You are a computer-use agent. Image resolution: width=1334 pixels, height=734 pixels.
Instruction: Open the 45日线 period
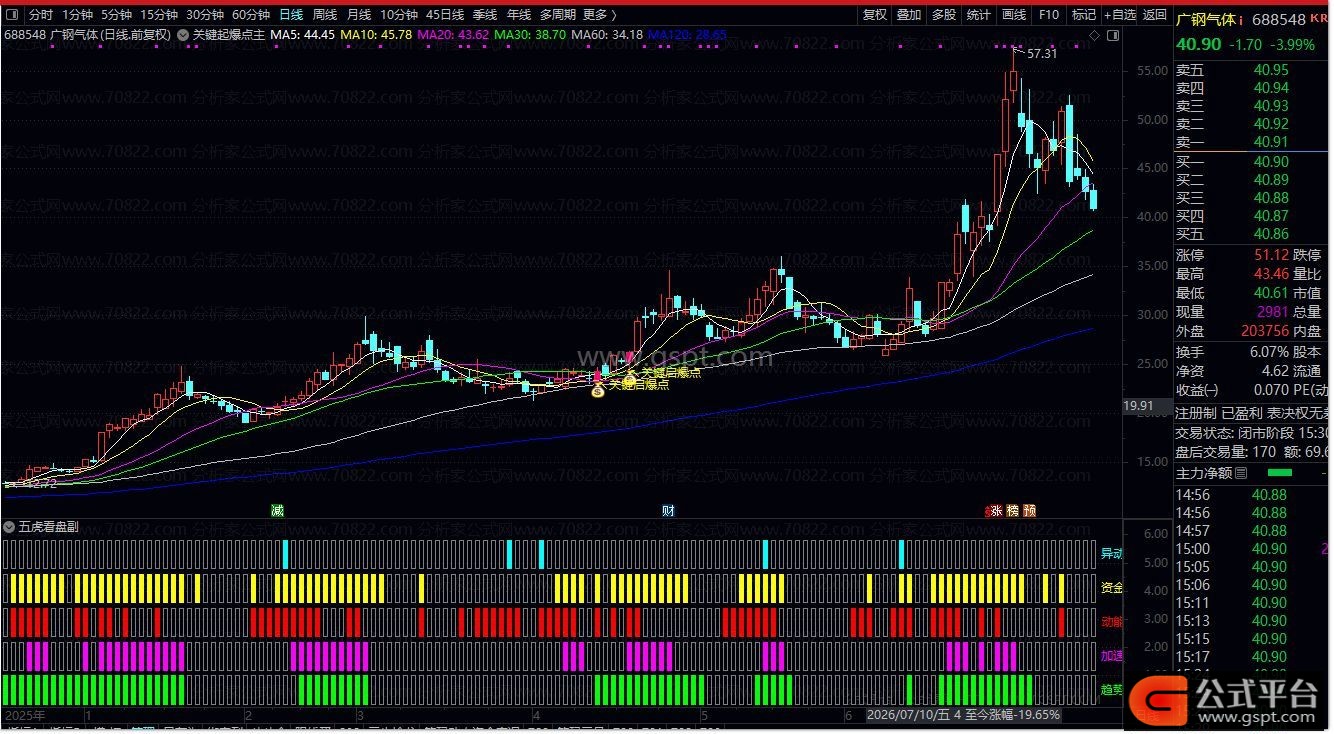click(445, 15)
